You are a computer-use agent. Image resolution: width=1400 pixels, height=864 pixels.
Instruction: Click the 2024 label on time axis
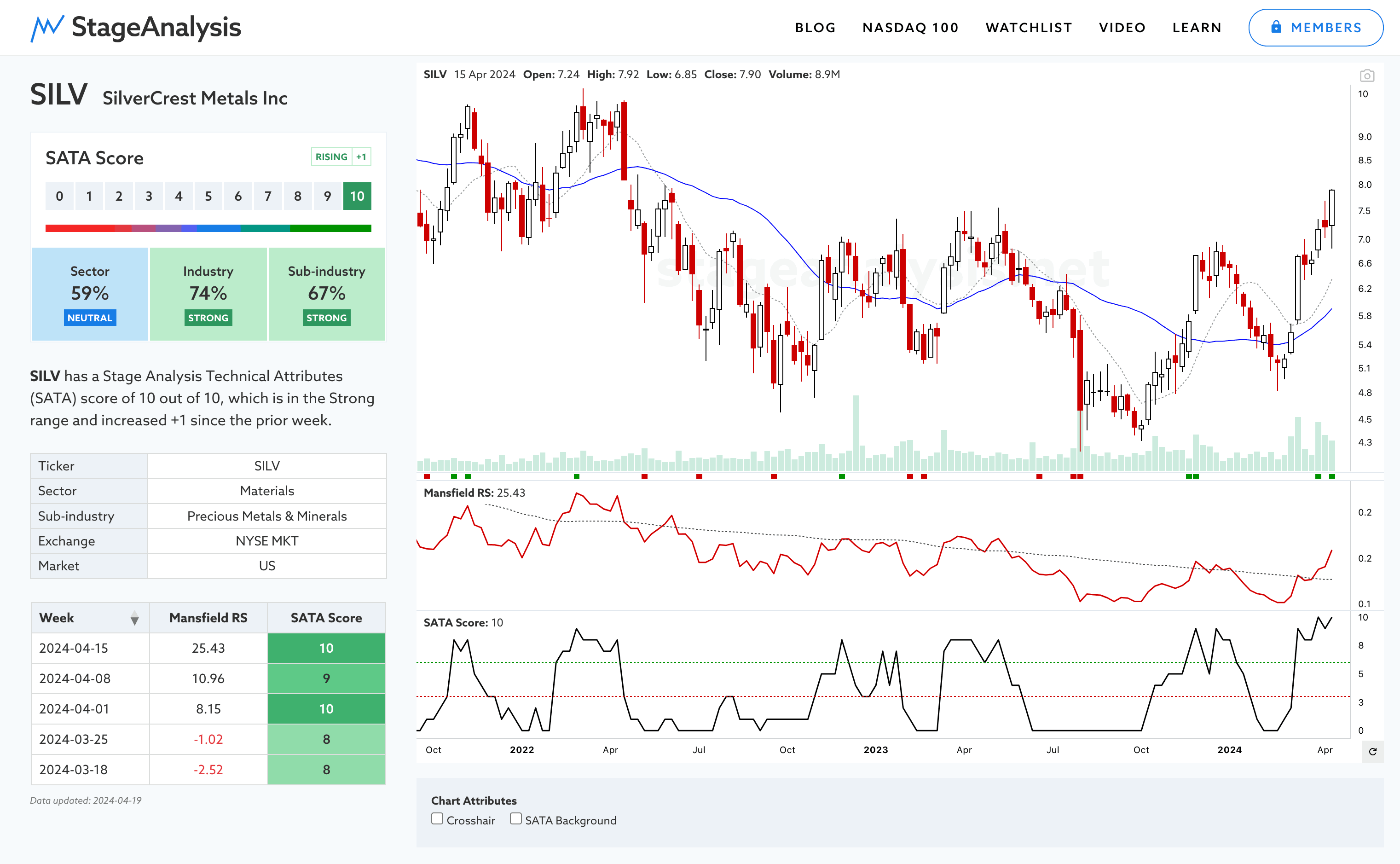1229,750
